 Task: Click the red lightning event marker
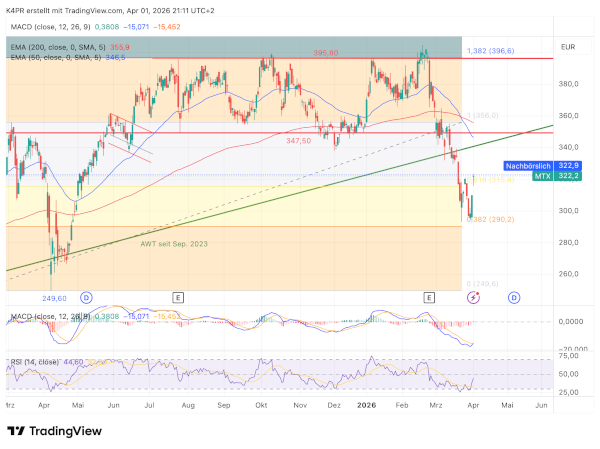pos(473,298)
